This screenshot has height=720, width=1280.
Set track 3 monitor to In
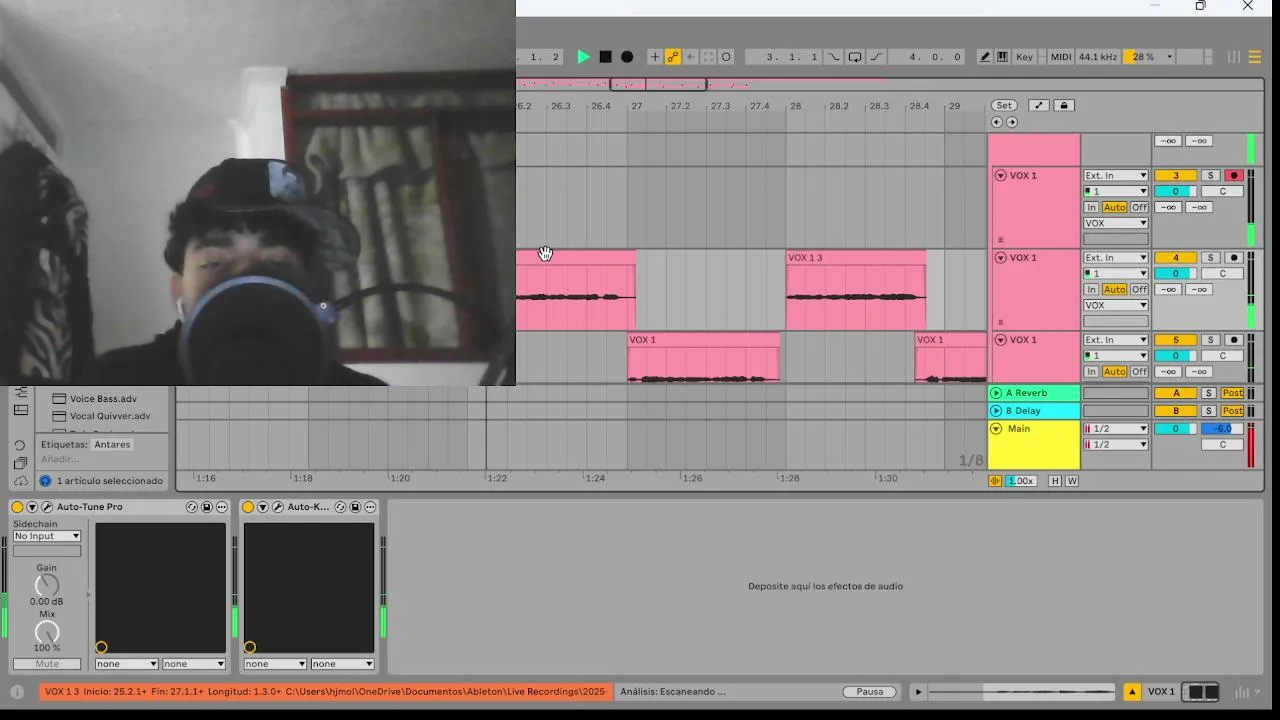click(x=1092, y=207)
